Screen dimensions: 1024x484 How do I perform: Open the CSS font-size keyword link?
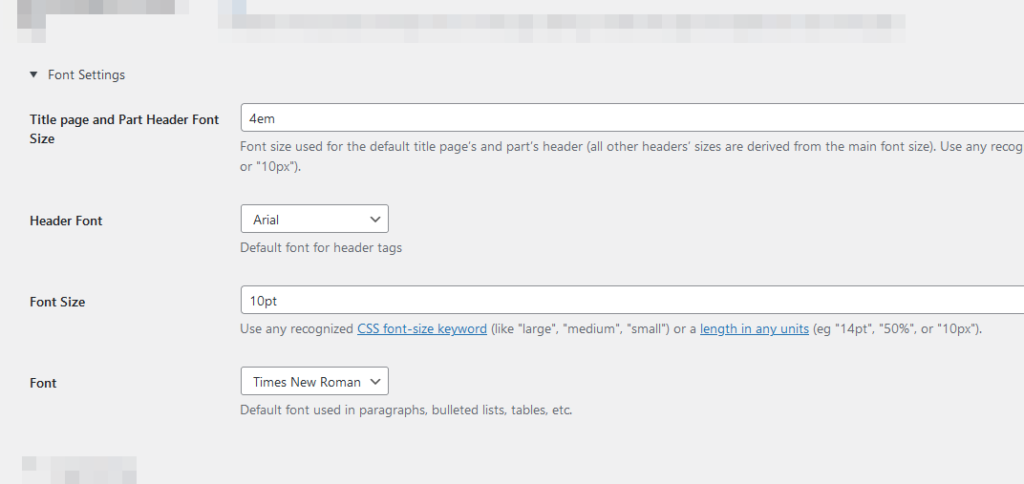(422, 329)
